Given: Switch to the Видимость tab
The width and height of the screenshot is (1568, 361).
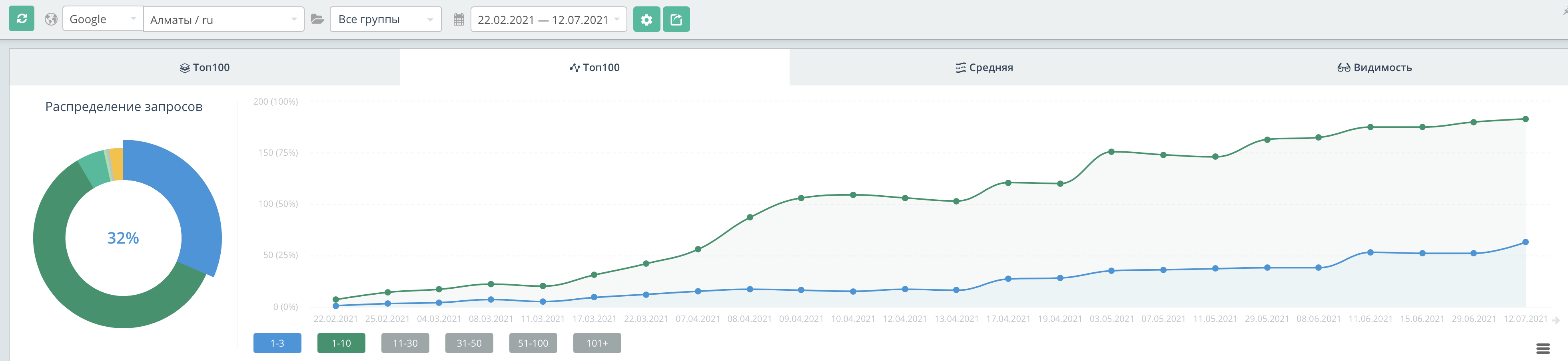Looking at the screenshot, I should point(1374,67).
